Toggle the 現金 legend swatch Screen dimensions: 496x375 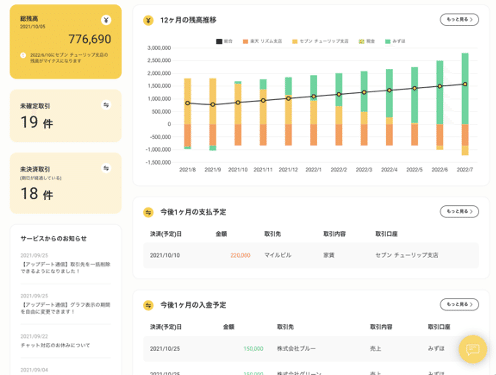pos(361,41)
